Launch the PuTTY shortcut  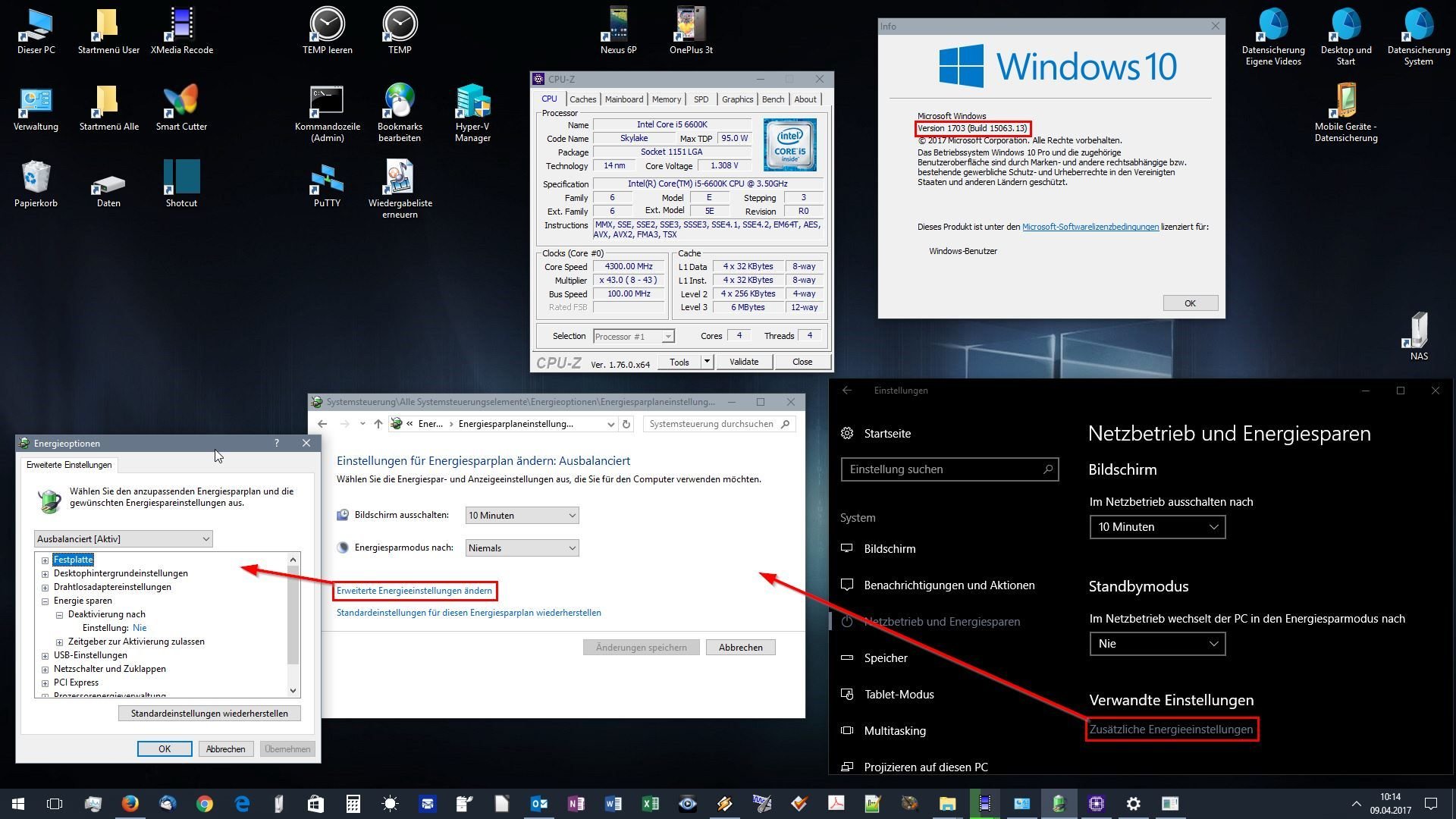click(327, 184)
